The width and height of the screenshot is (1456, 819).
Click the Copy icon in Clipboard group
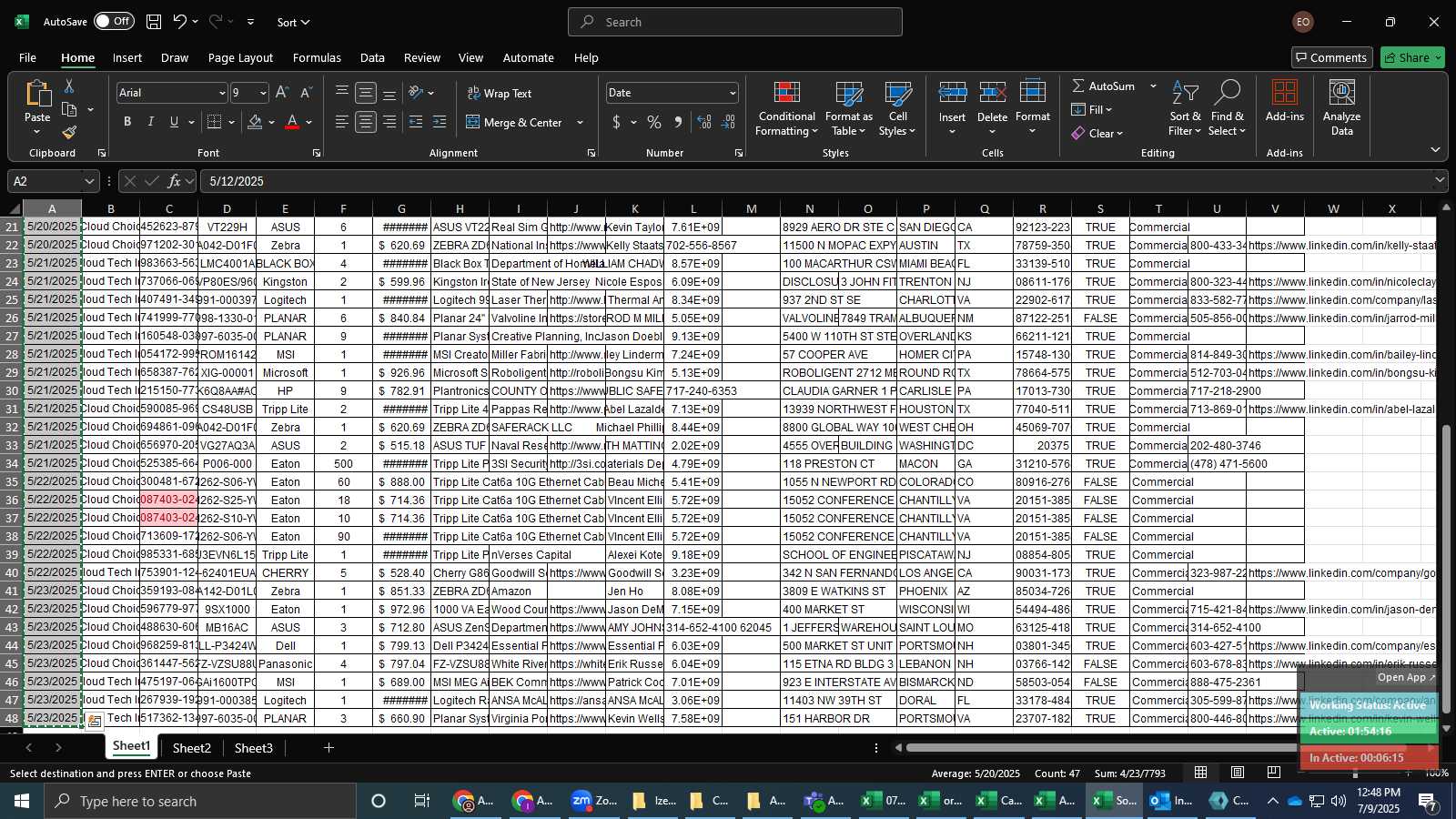69,109
